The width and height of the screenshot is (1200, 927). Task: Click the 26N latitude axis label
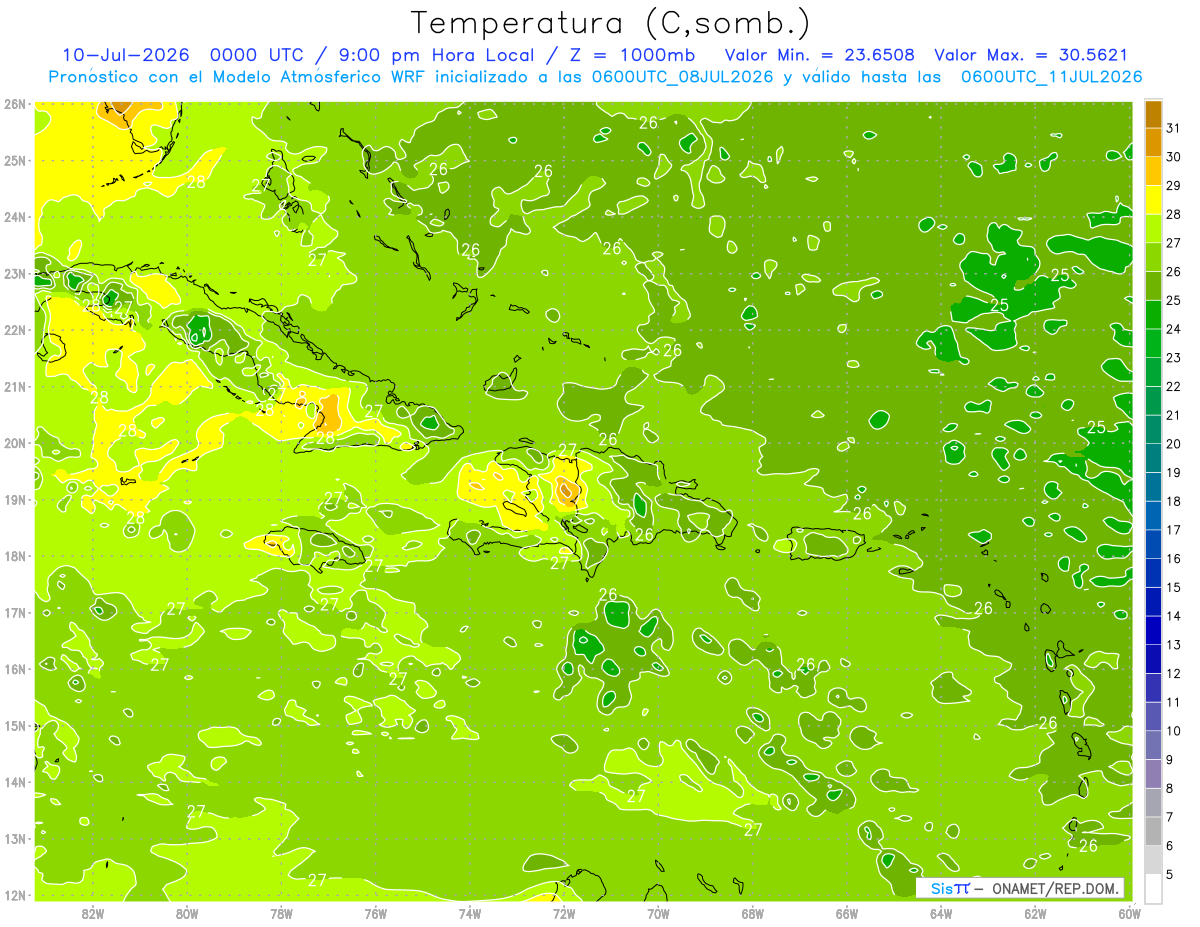(x=15, y=103)
